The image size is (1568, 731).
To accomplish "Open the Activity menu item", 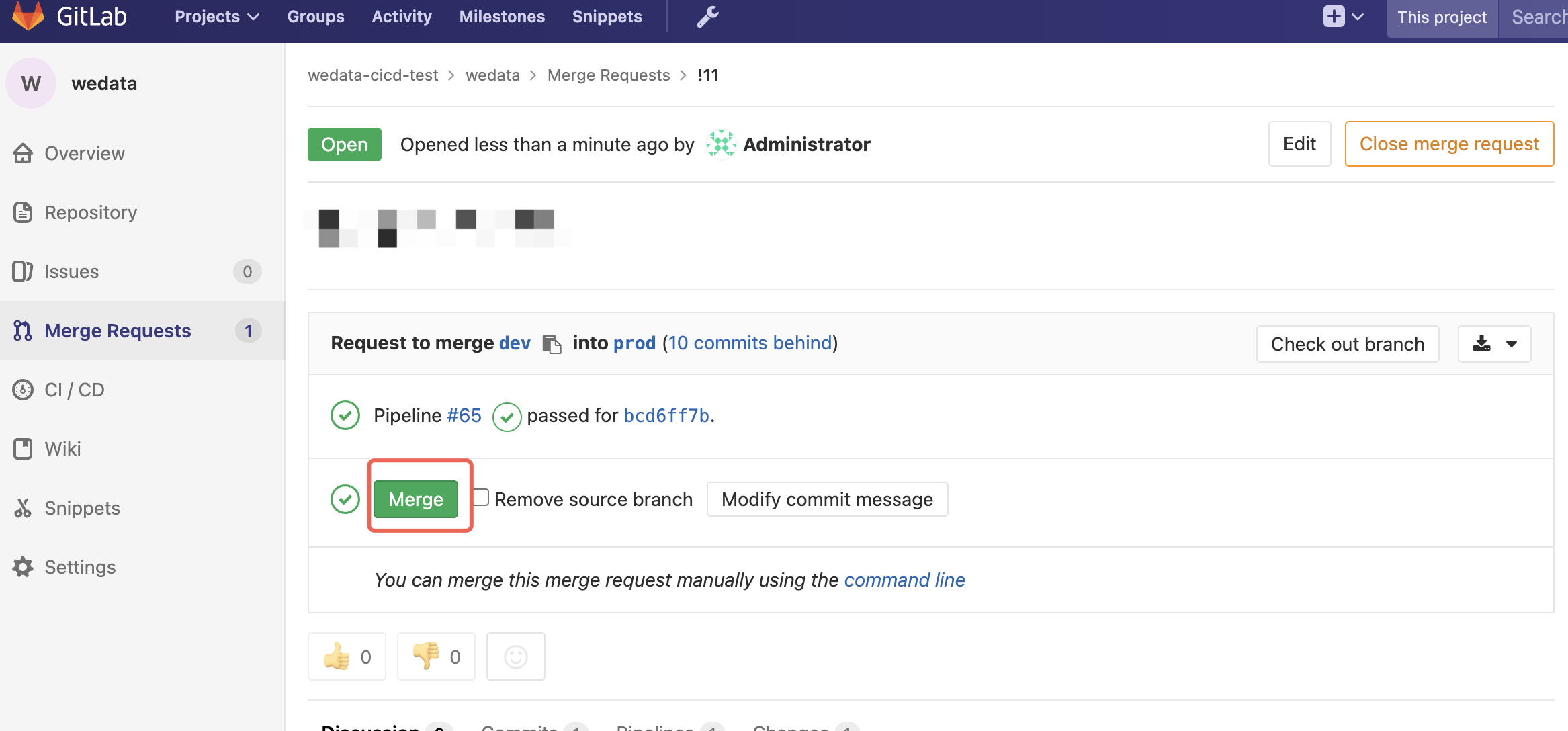I will click(x=401, y=17).
